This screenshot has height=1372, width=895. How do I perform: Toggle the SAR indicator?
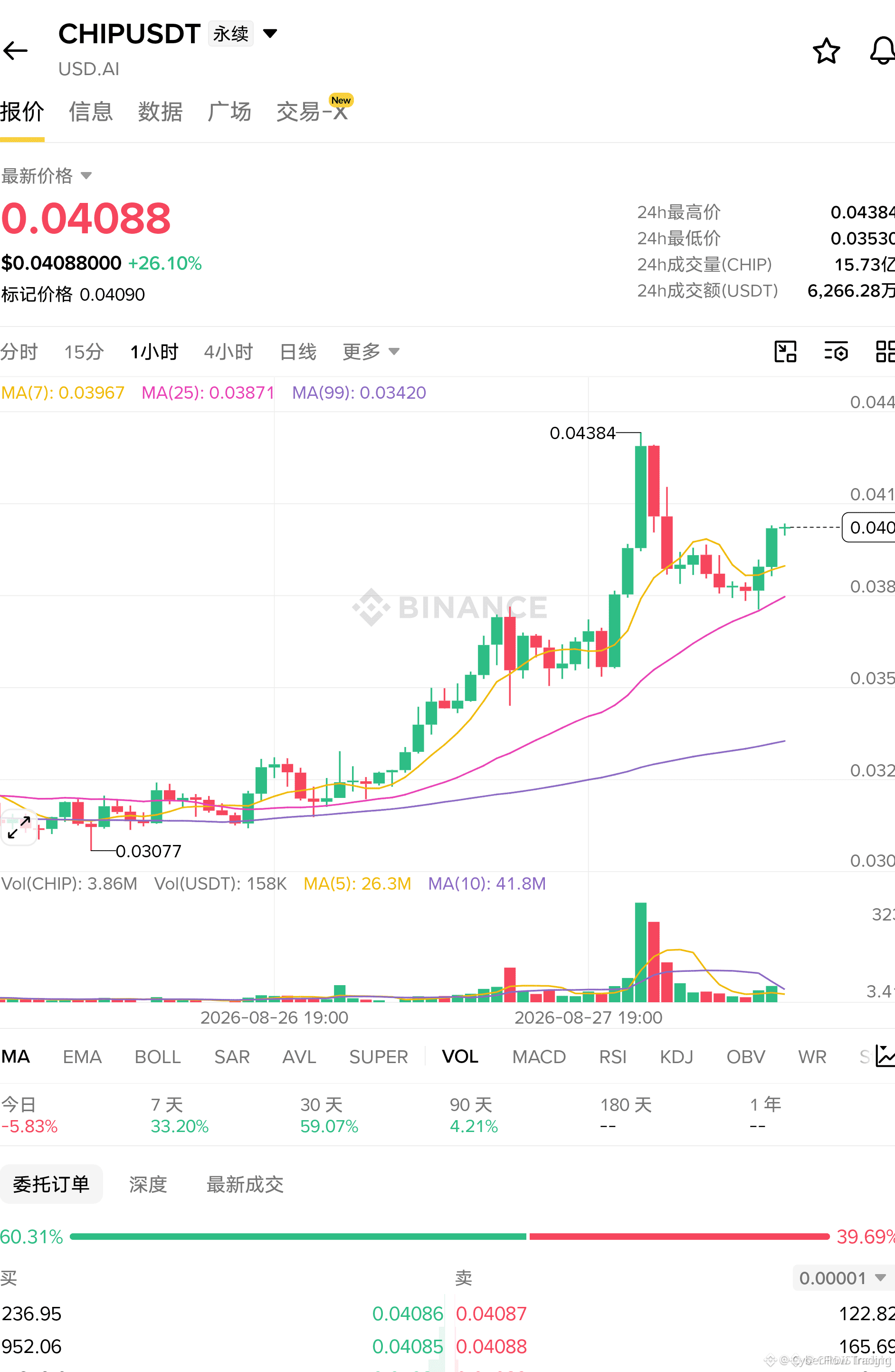click(232, 1056)
